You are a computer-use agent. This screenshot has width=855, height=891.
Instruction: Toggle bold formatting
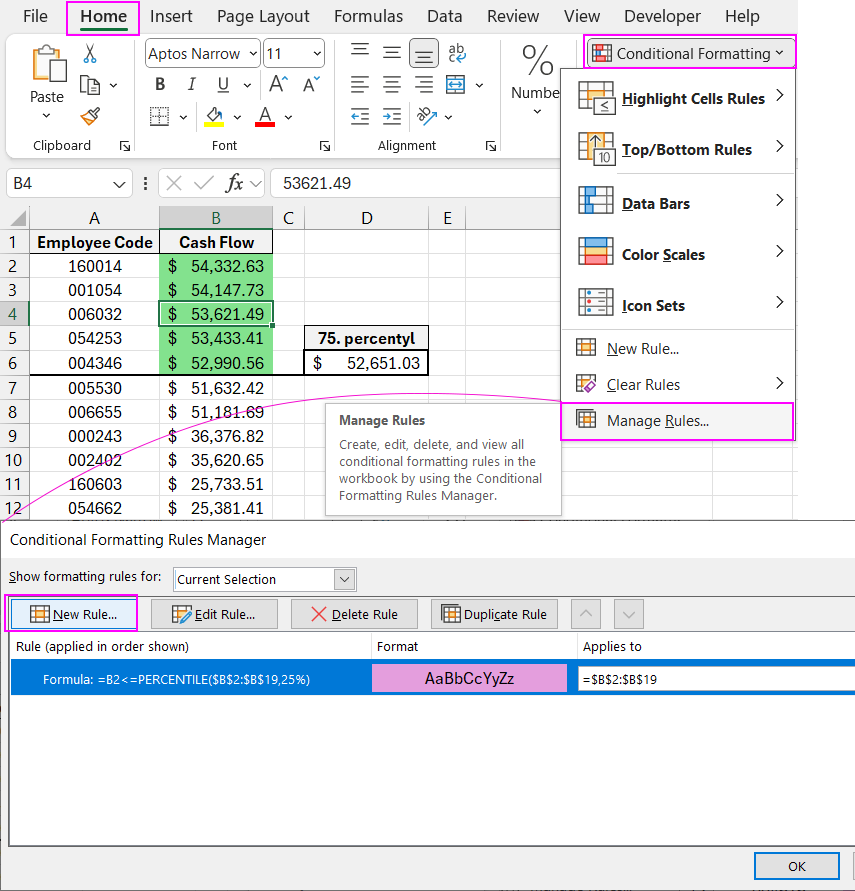pyautogui.click(x=160, y=85)
